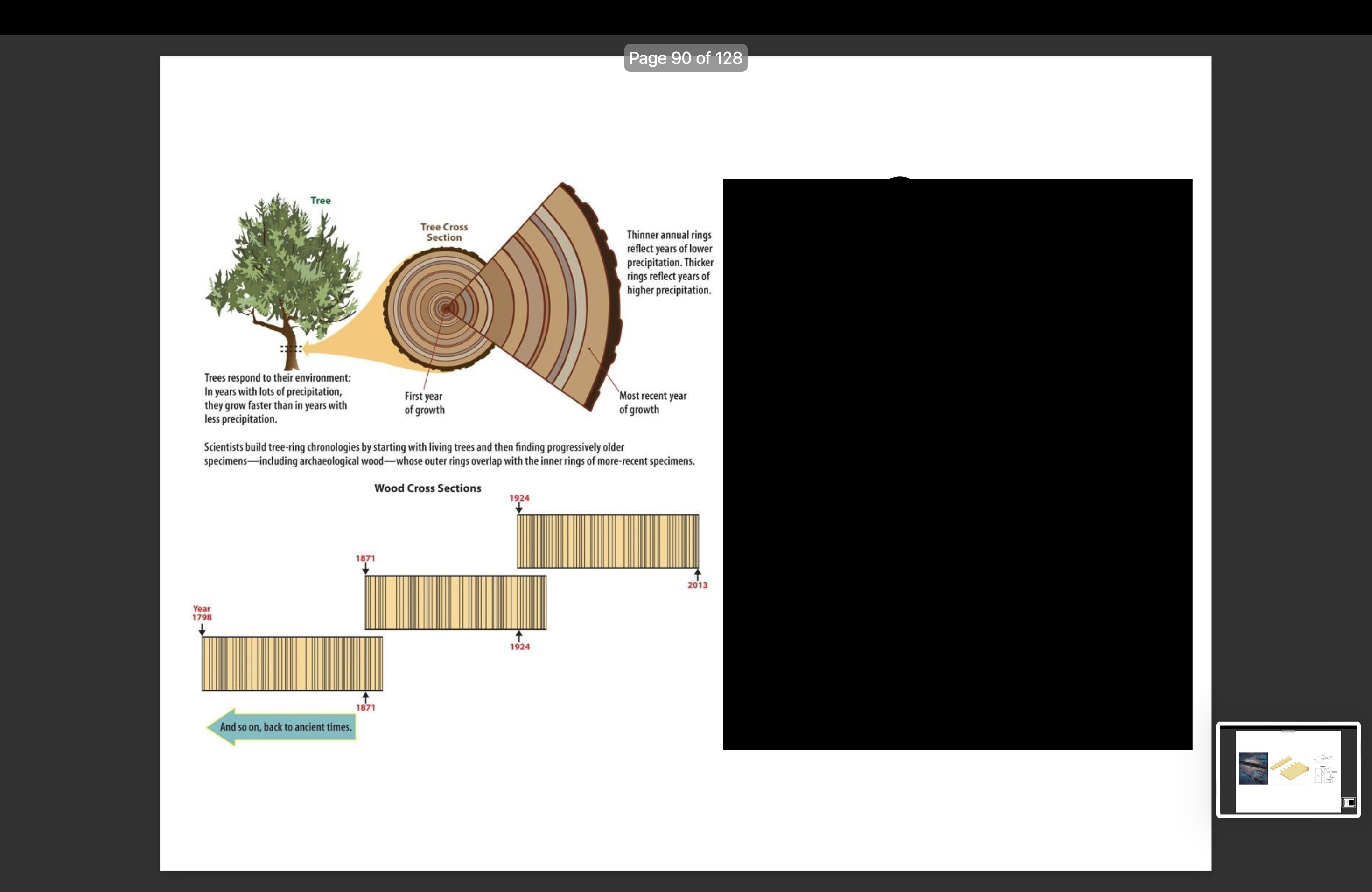Click the bottom-left wood cross section strip
The height and width of the screenshot is (892, 1372).
coord(292,663)
